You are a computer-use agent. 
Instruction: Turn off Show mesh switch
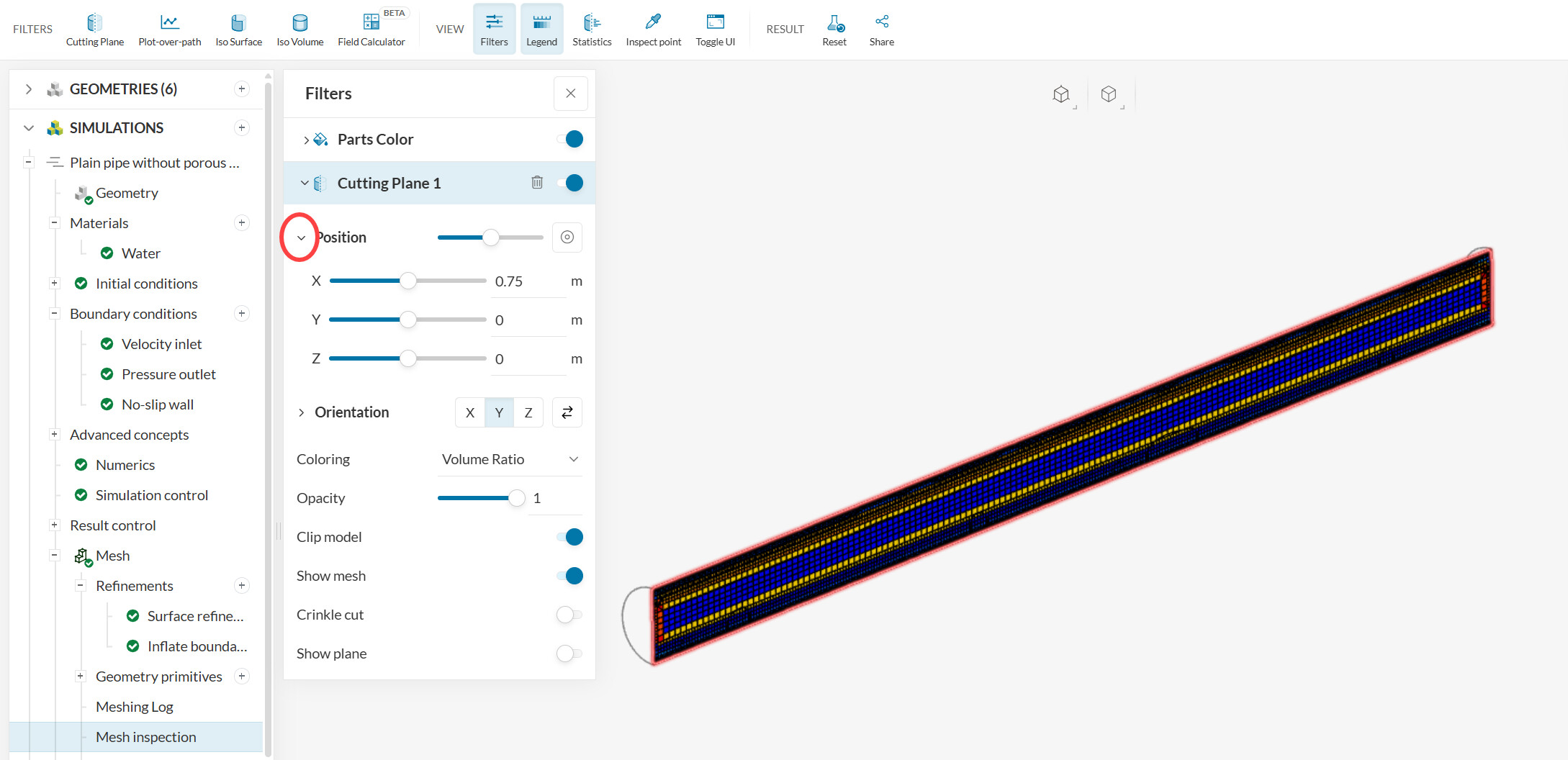(570, 576)
